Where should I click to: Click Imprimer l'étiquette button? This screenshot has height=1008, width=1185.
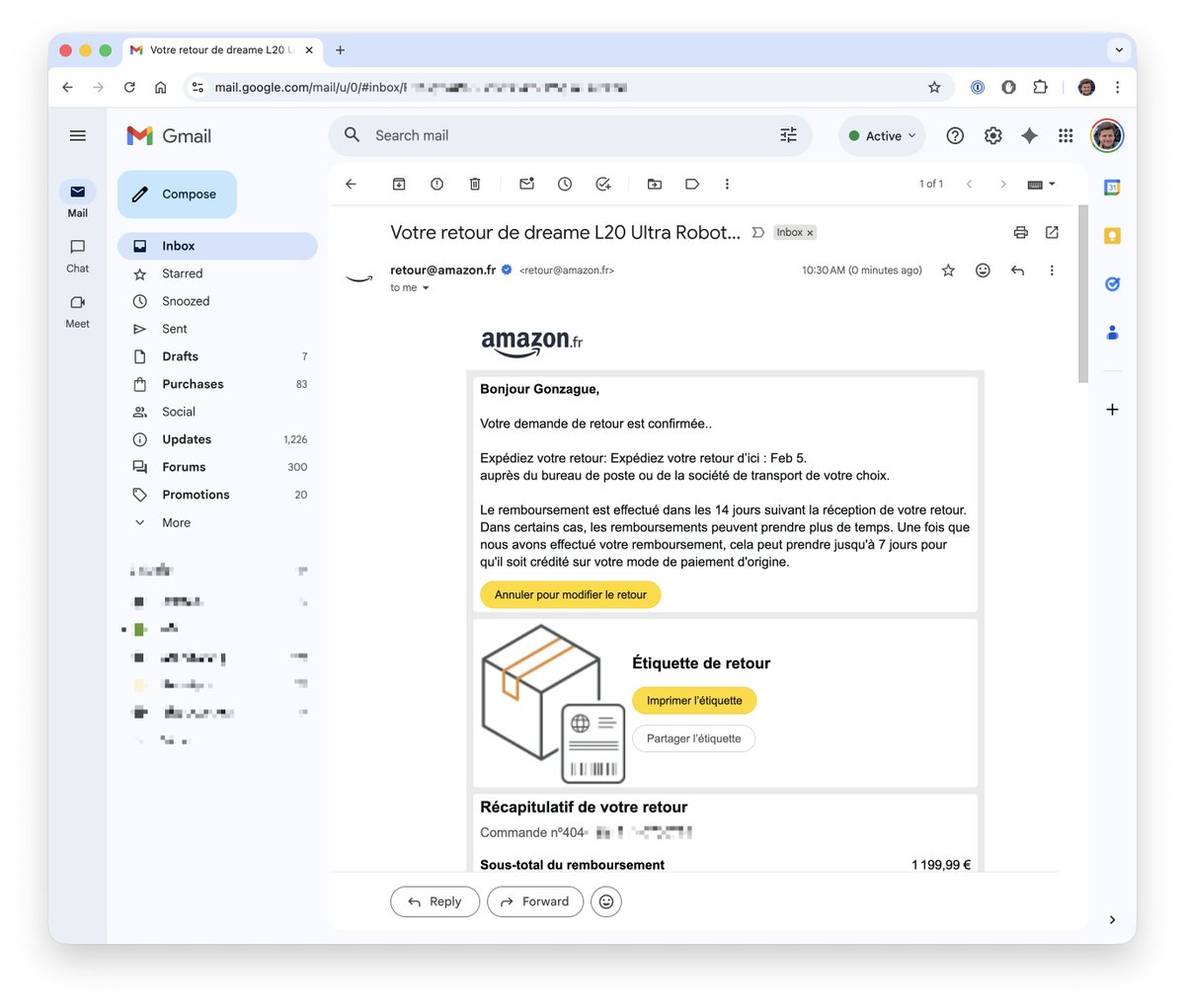694,700
